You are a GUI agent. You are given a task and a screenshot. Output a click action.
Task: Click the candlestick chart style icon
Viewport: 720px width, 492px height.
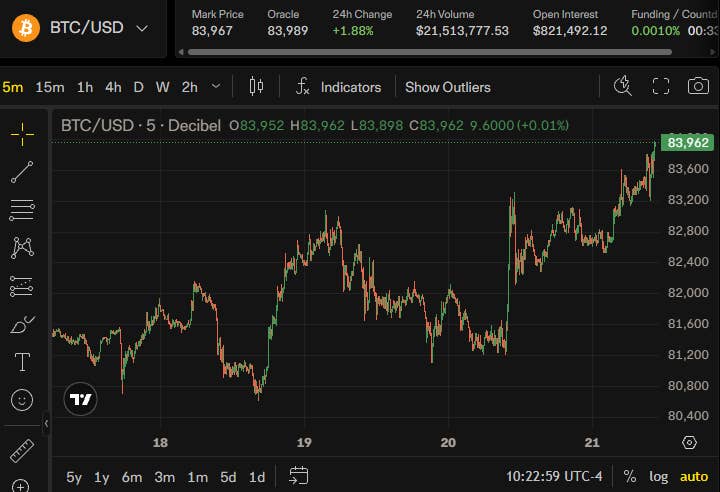point(256,86)
